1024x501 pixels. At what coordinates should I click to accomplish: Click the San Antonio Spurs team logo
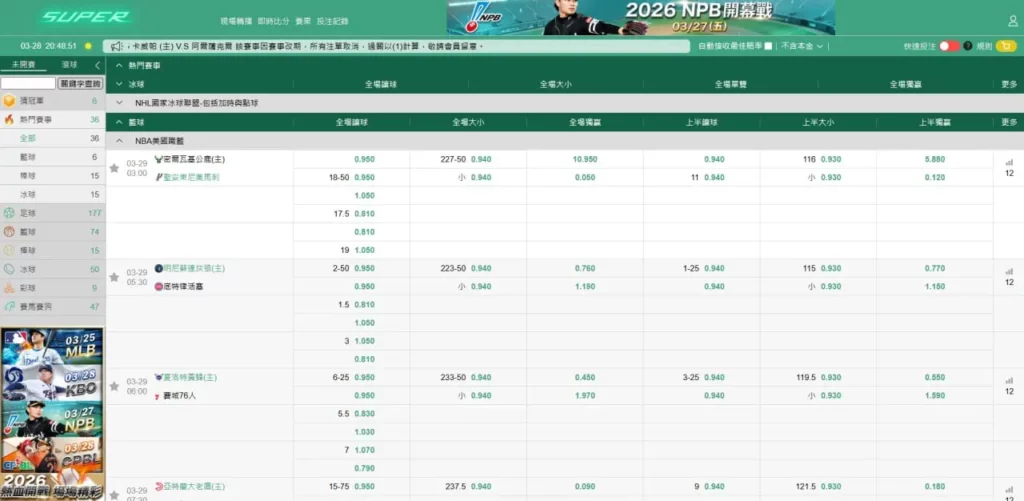158,177
